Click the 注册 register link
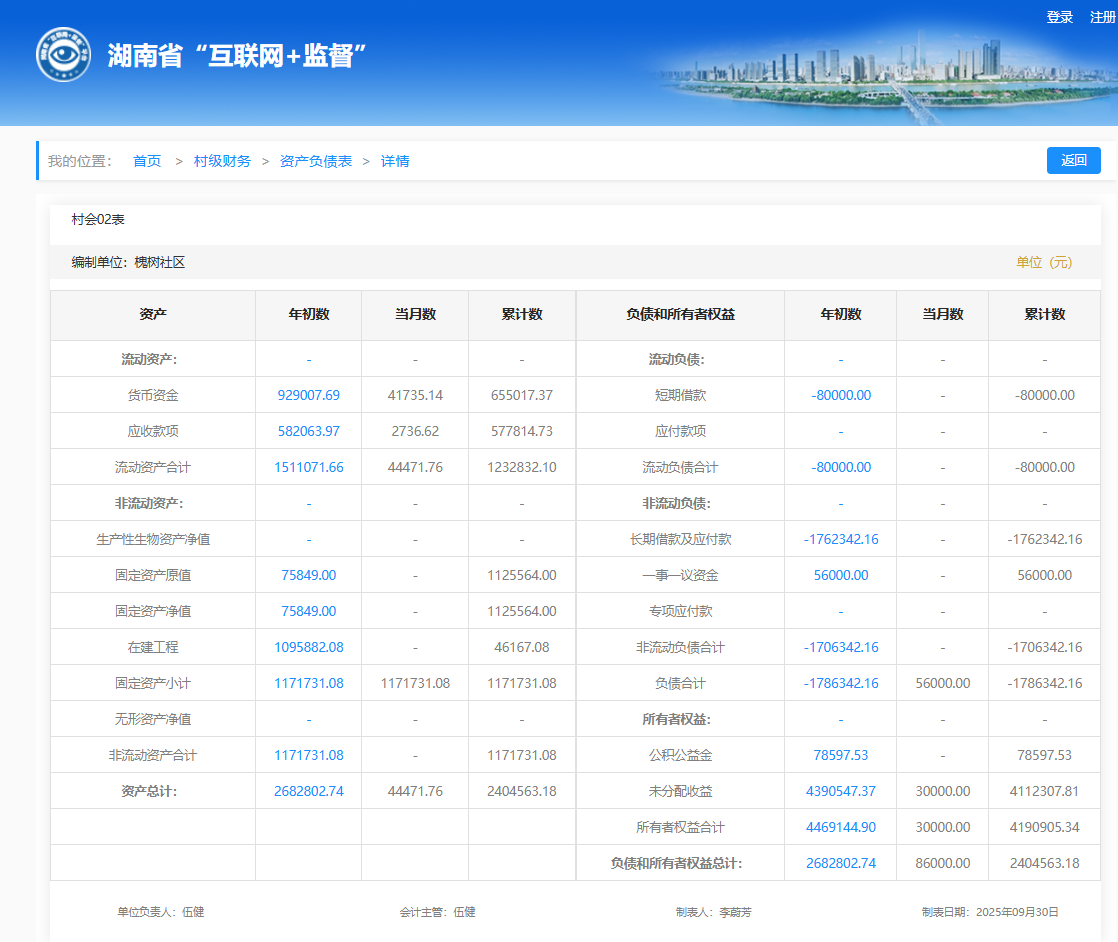1118x942 pixels. tap(1102, 17)
